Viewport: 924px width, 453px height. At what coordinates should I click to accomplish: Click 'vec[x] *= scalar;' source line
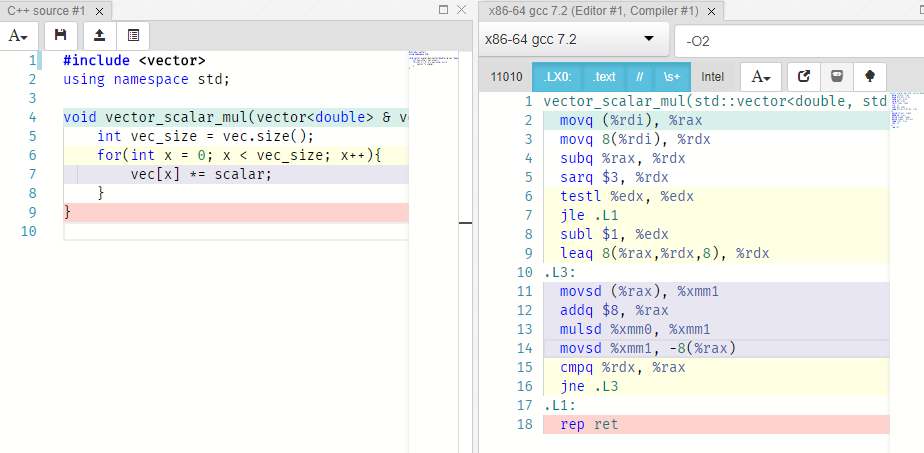(x=201, y=174)
